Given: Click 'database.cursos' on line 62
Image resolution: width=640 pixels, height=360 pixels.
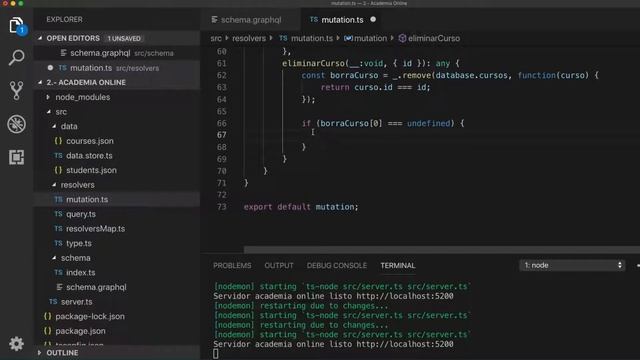Looking at the screenshot, I should tap(471, 76).
